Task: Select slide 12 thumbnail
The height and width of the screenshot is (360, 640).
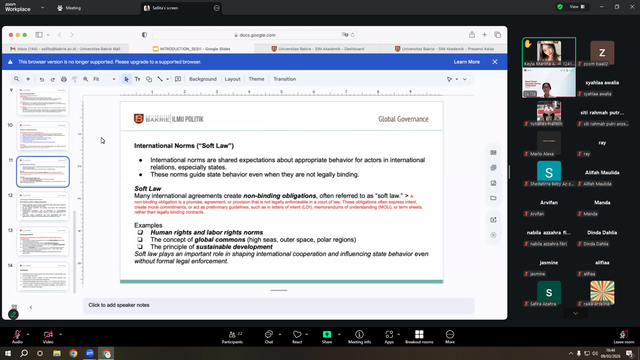Action: click(x=43, y=207)
